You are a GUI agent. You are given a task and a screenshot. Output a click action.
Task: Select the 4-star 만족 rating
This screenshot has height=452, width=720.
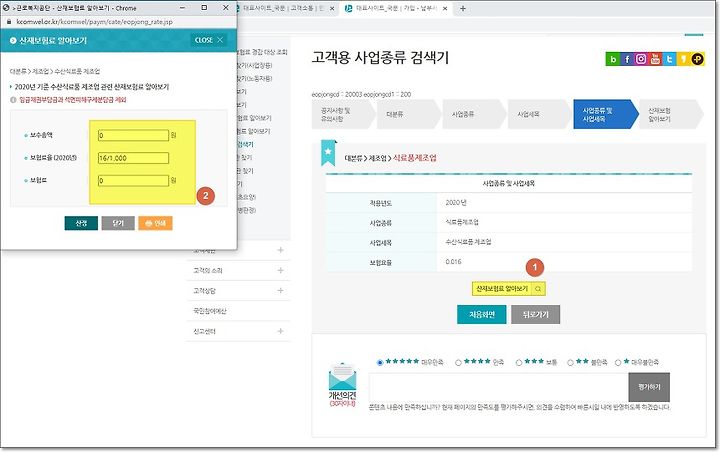(x=458, y=362)
